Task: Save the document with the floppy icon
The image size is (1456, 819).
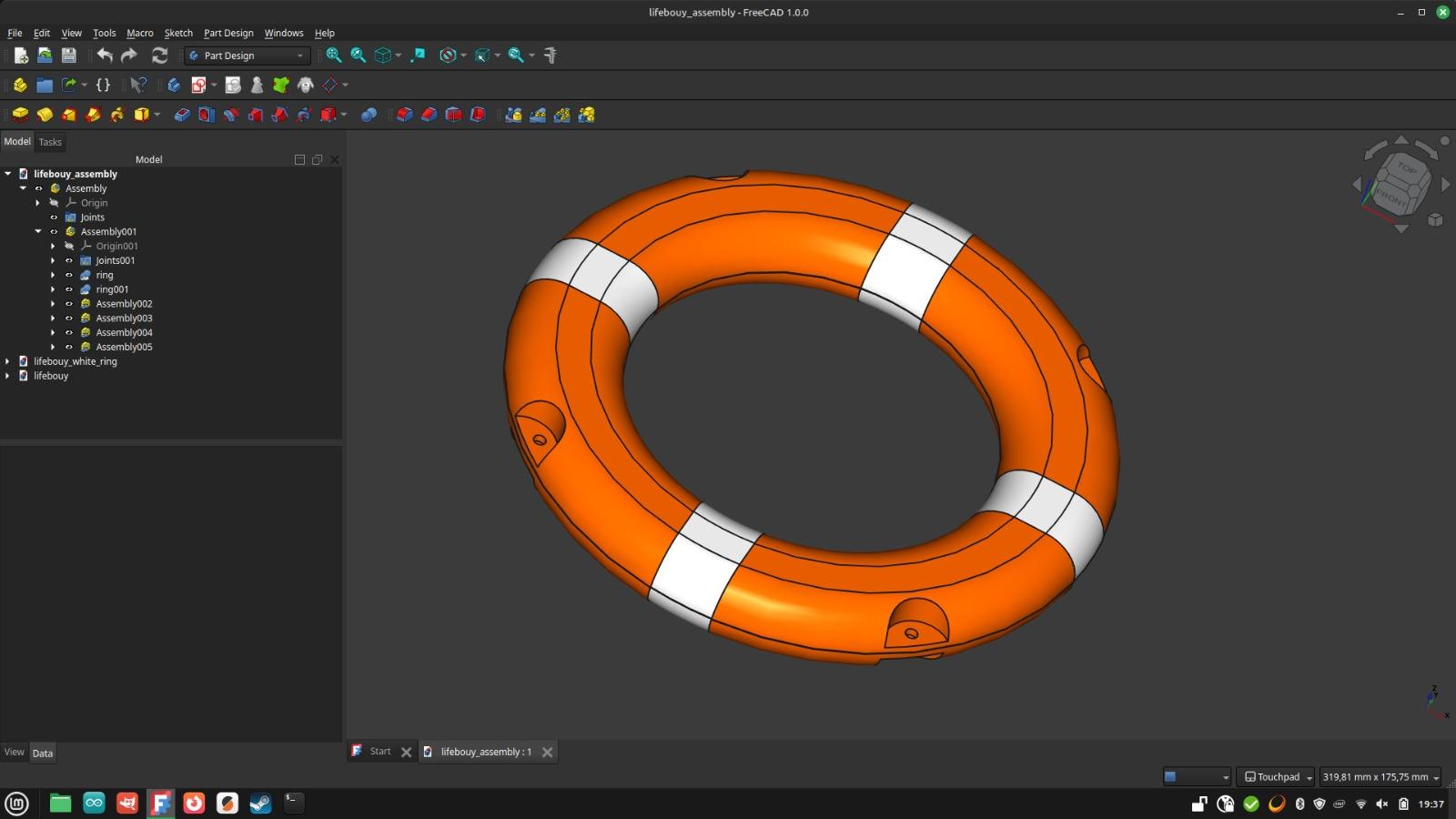Action: tap(68, 56)
